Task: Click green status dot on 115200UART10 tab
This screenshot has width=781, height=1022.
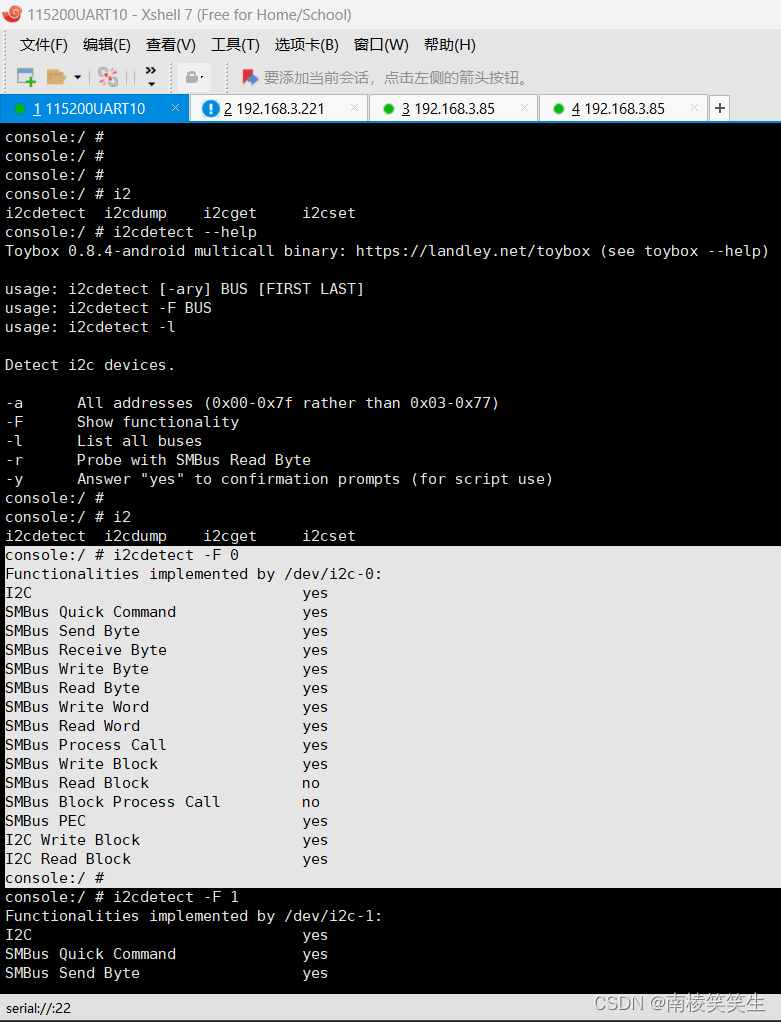Action: coord(20,109)
